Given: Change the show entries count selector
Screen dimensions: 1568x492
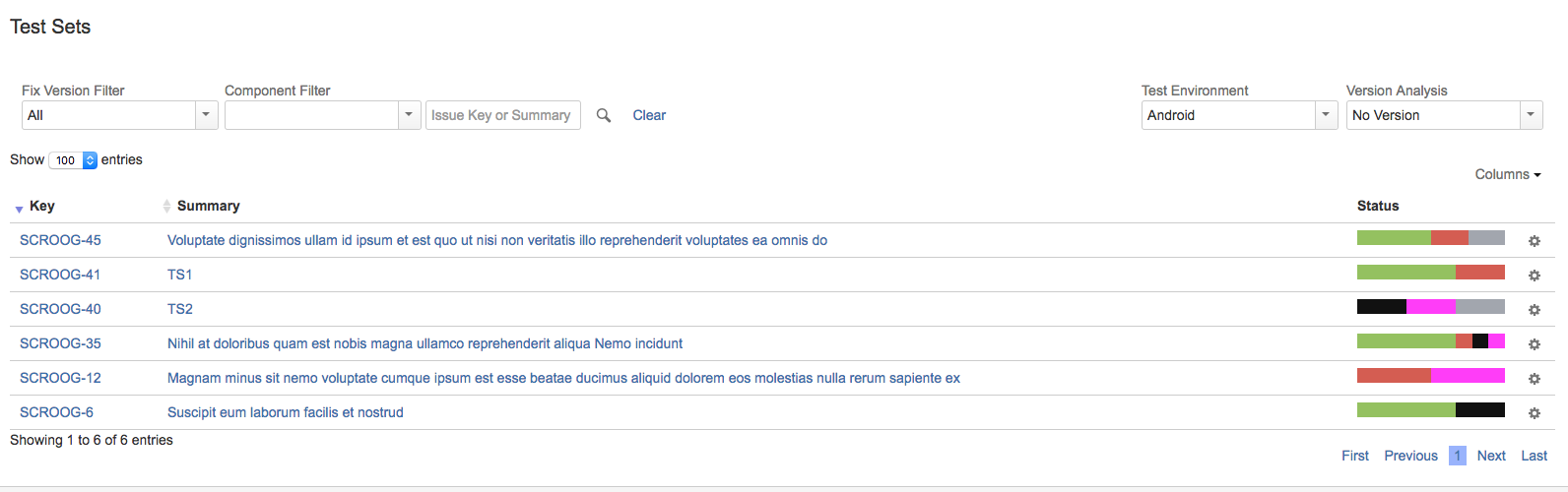Looking at the screenshot, I should coord(73,160).
